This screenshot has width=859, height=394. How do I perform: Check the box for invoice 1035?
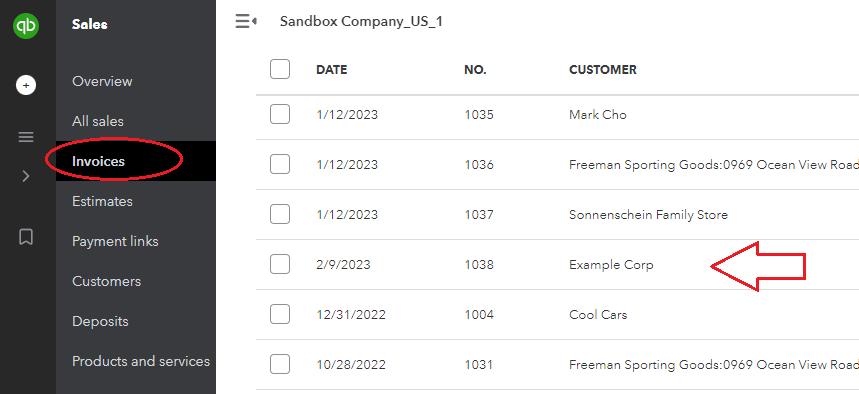coord(280,115)
